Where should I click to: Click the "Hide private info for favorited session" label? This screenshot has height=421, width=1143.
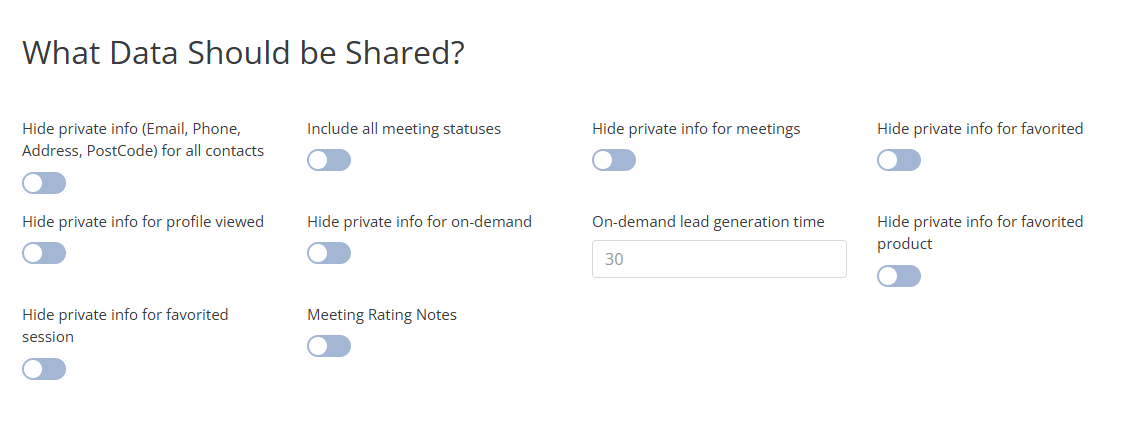click(x=125, y=325)
